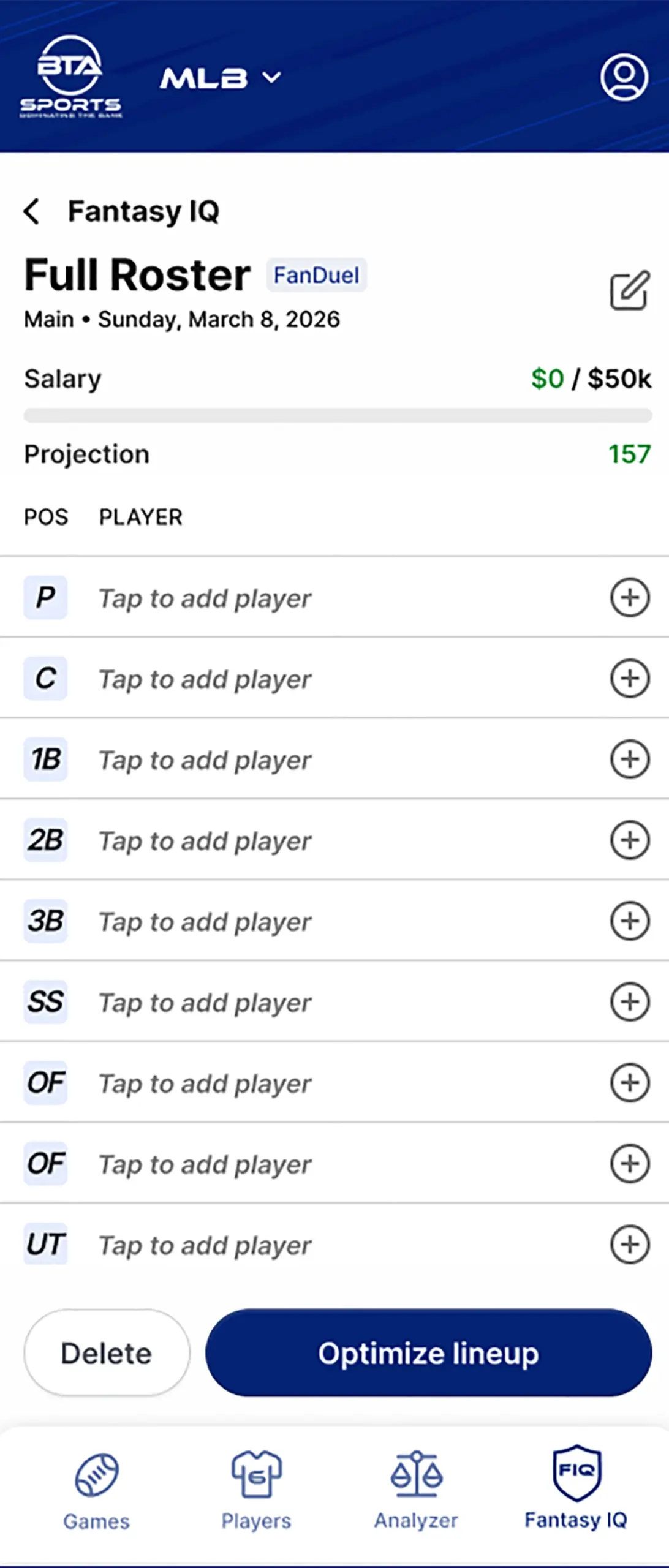The width and height of the screenshot is (669, 1568).
Task: Open the Analyzer tab
Action: pos(416,1490)
